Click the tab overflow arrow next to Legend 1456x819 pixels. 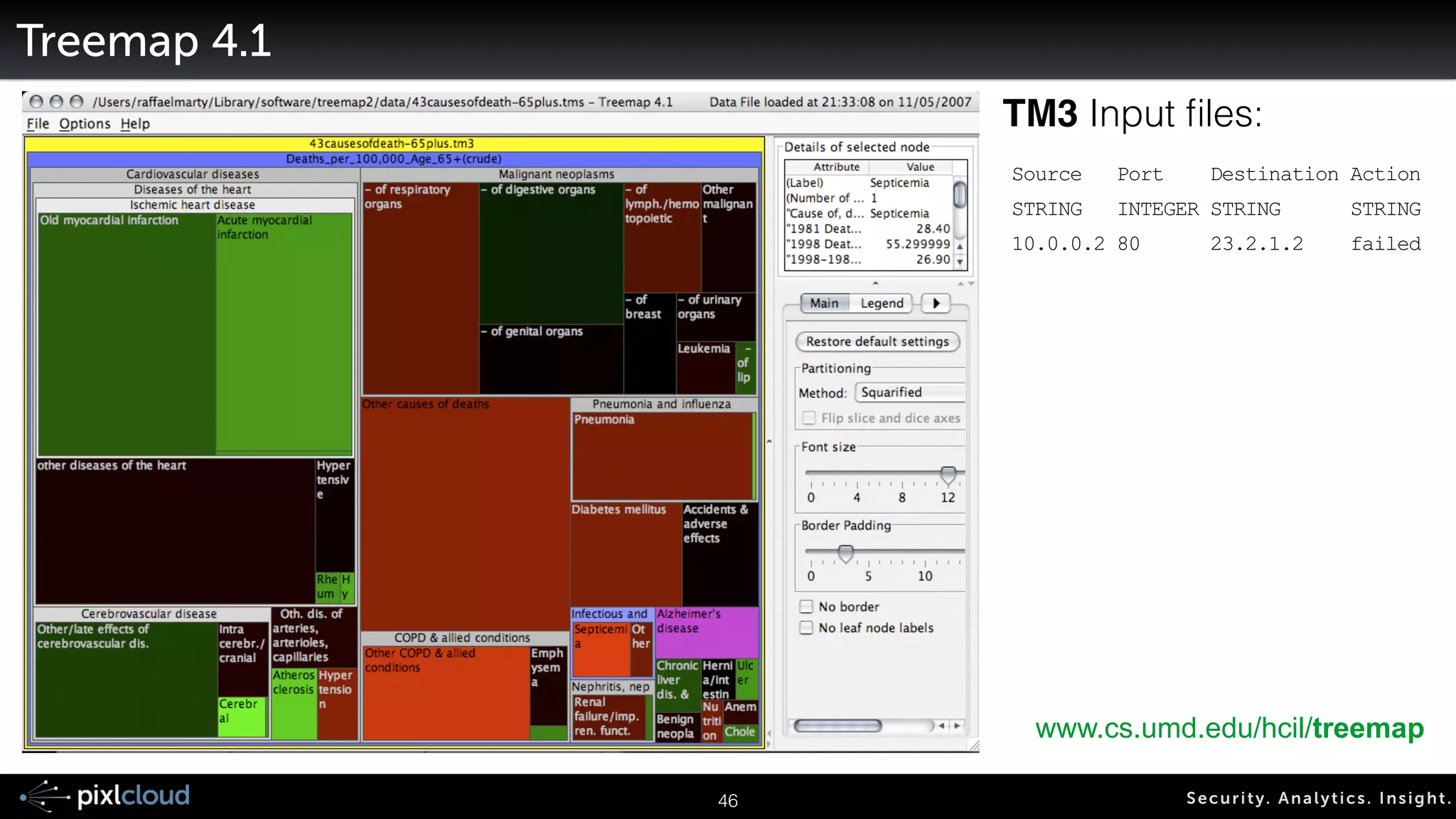pos(936,304)
